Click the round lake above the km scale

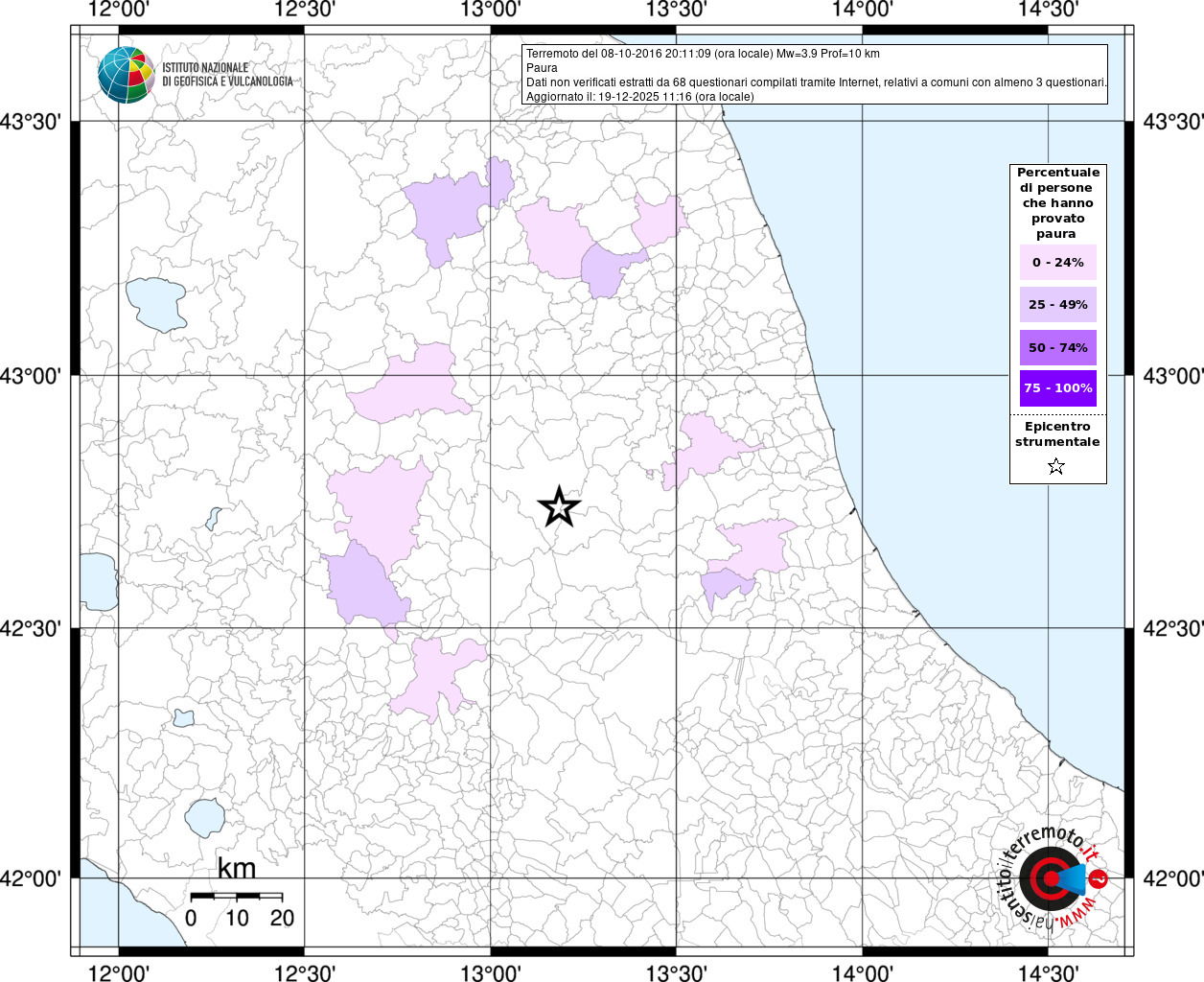[204, 817]
